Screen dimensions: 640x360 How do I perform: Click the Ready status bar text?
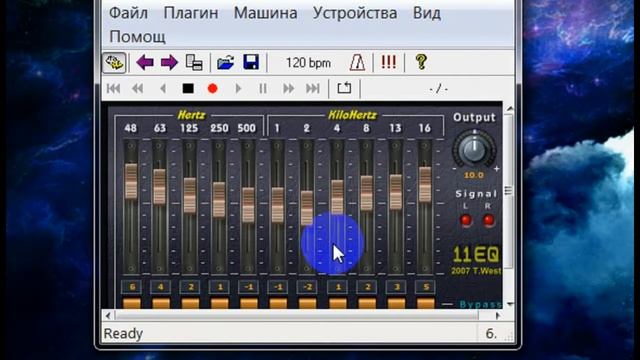tap(123, 334)
